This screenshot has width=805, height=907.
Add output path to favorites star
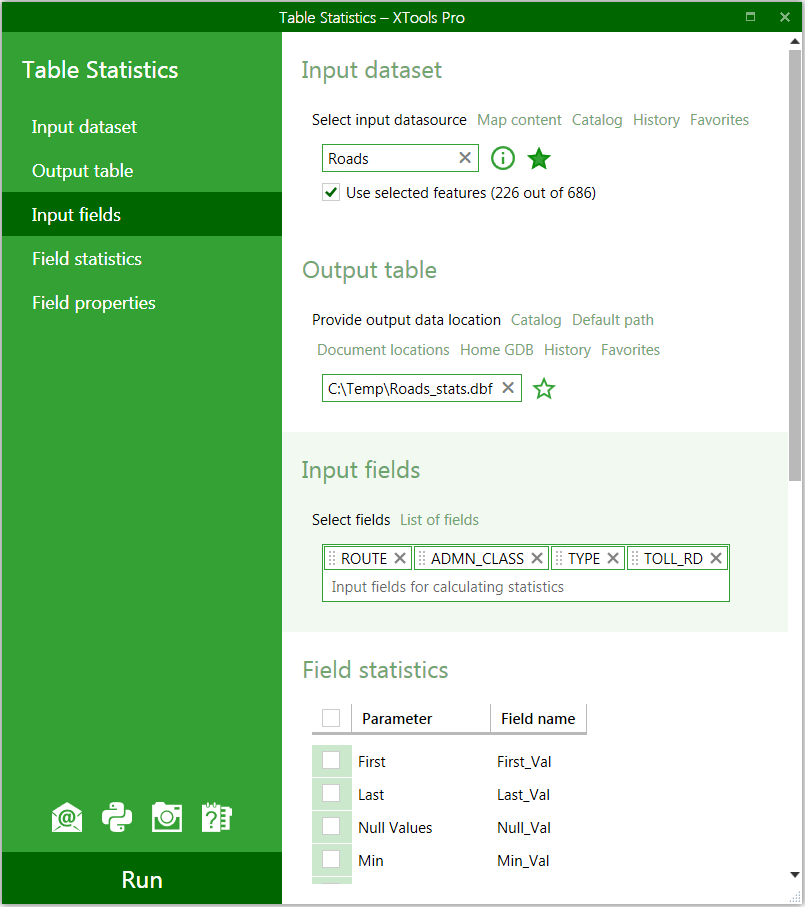[544, 388]
